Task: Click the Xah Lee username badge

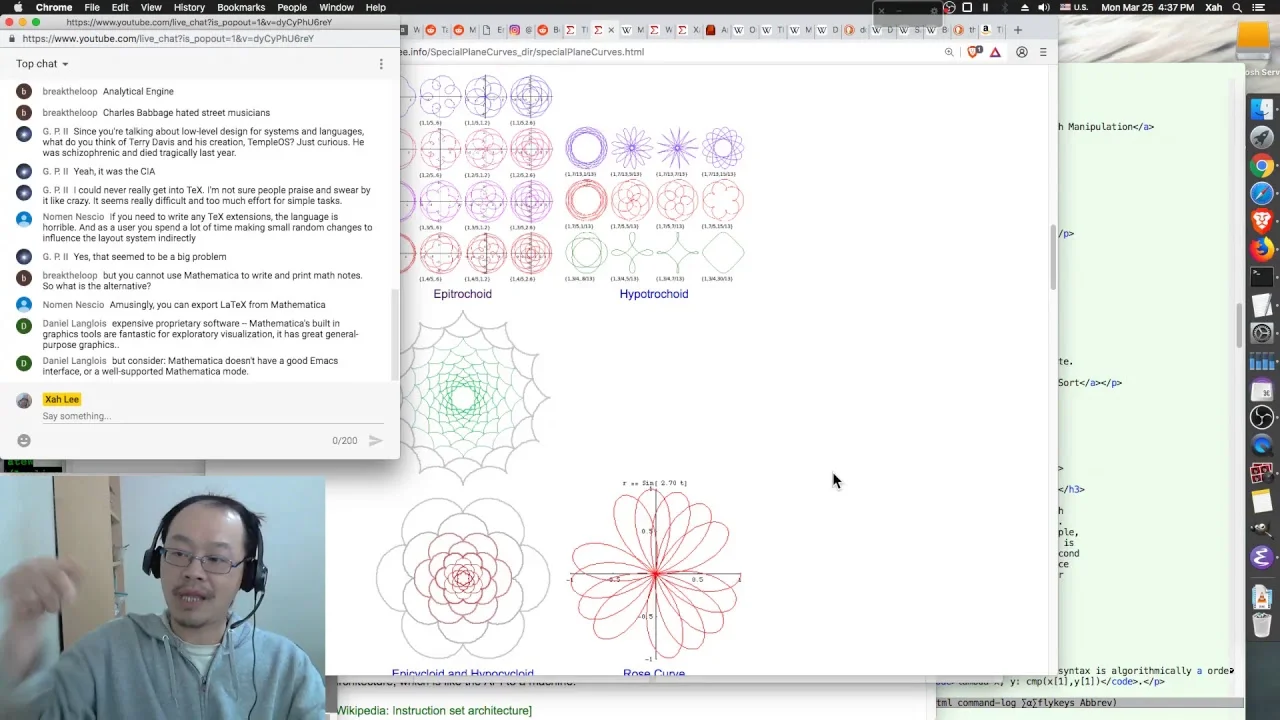Action: 62,399
